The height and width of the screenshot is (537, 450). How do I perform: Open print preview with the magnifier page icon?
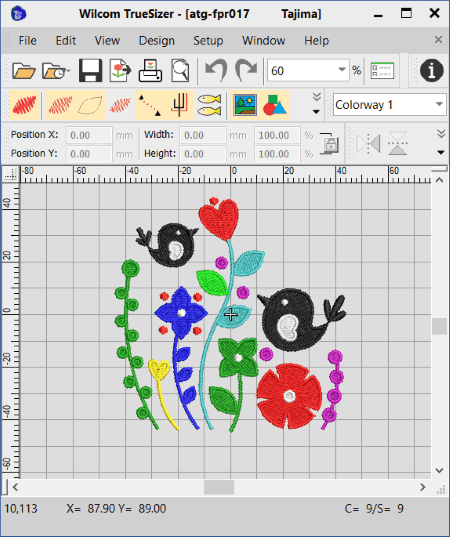(180, 71)
